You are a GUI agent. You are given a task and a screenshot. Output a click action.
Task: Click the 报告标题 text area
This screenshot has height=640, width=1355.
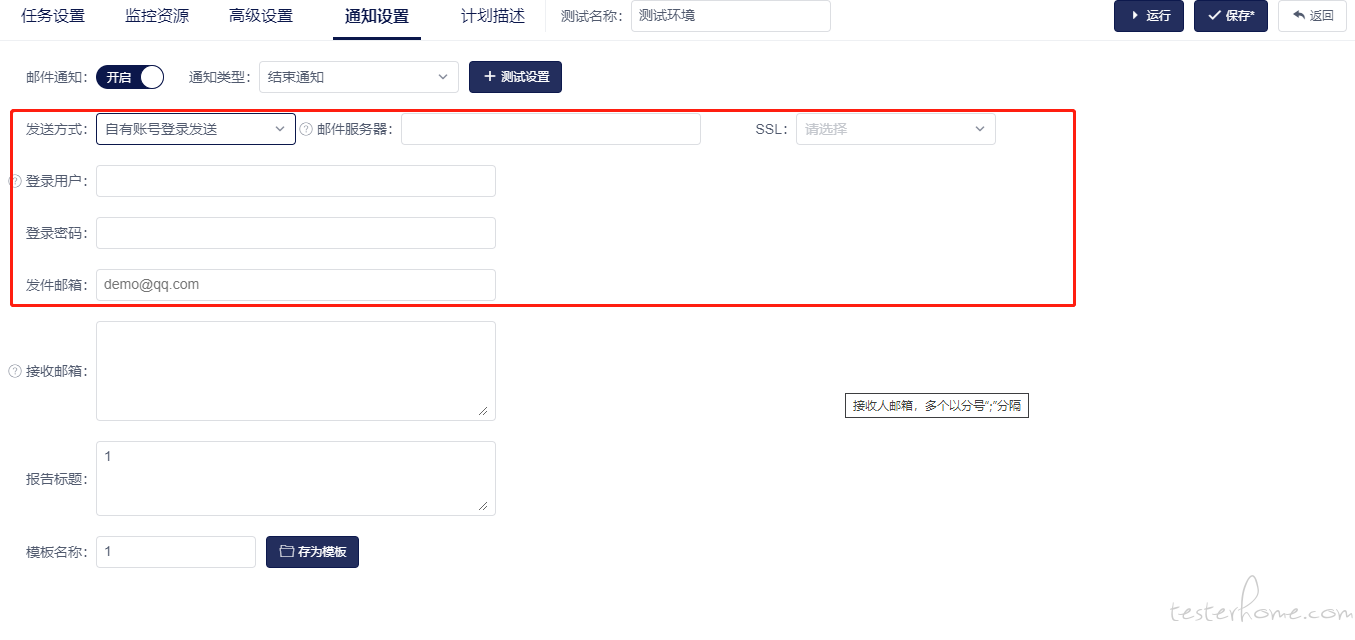coord(296,479)
